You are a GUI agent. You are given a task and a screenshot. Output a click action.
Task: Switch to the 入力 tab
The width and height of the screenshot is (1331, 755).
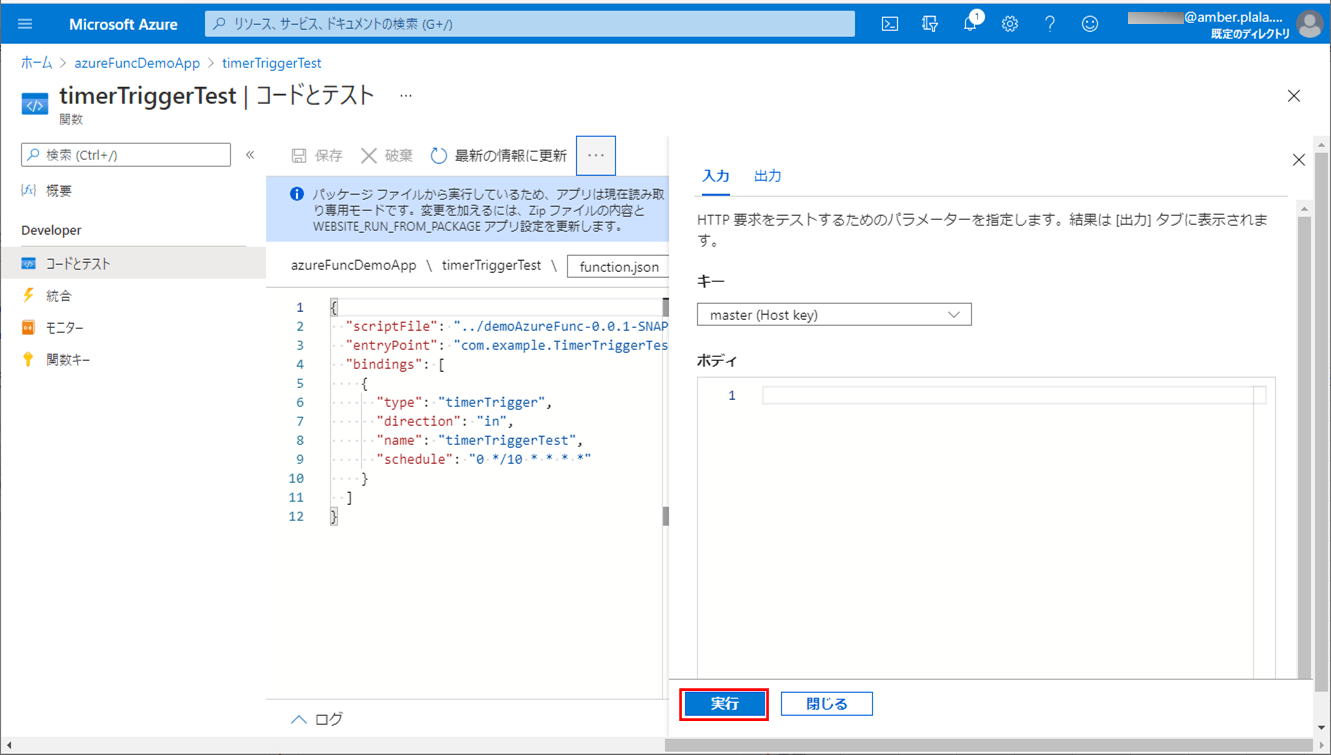pos(715,176)
